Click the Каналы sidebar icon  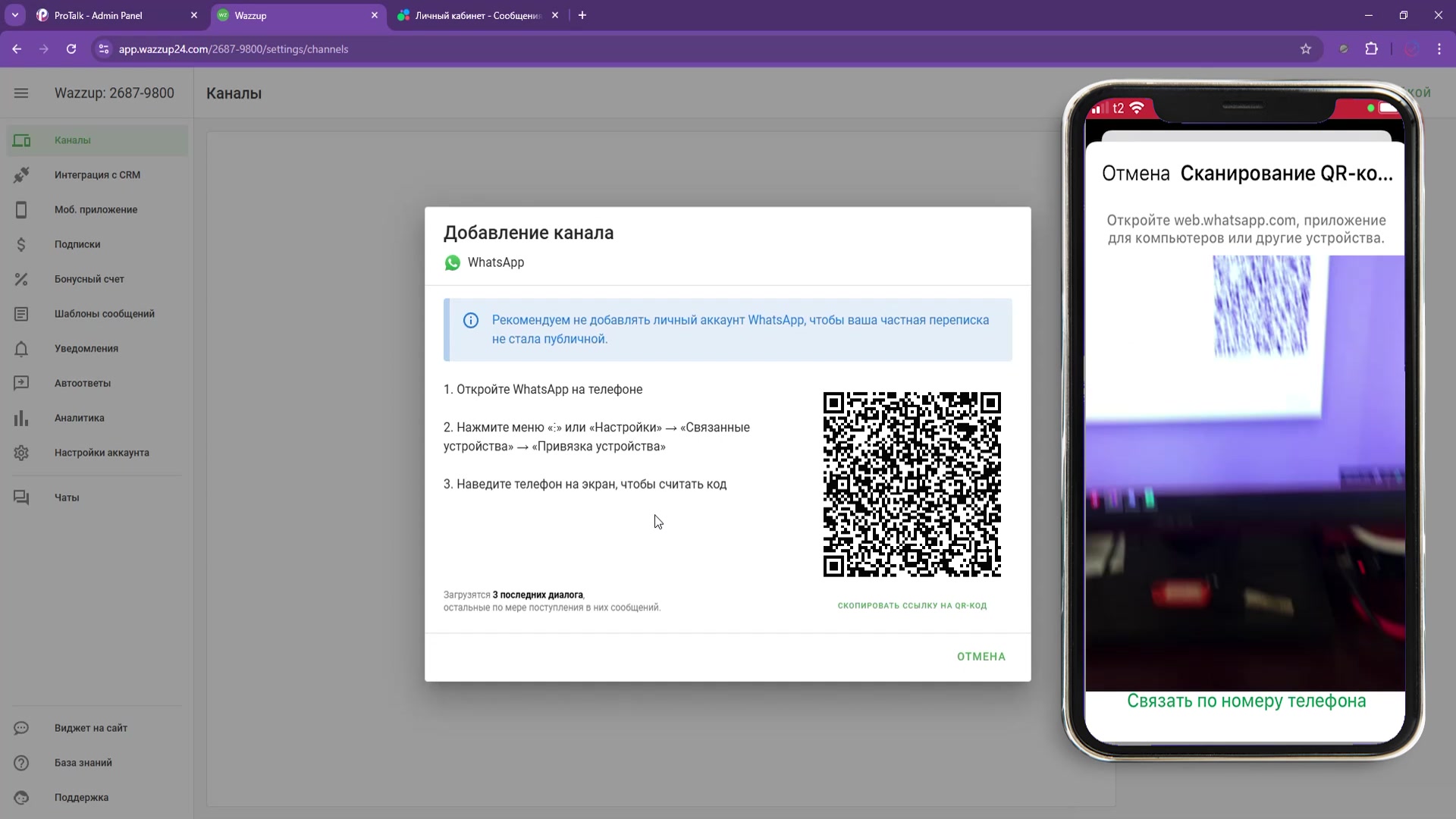pos(21,140)
